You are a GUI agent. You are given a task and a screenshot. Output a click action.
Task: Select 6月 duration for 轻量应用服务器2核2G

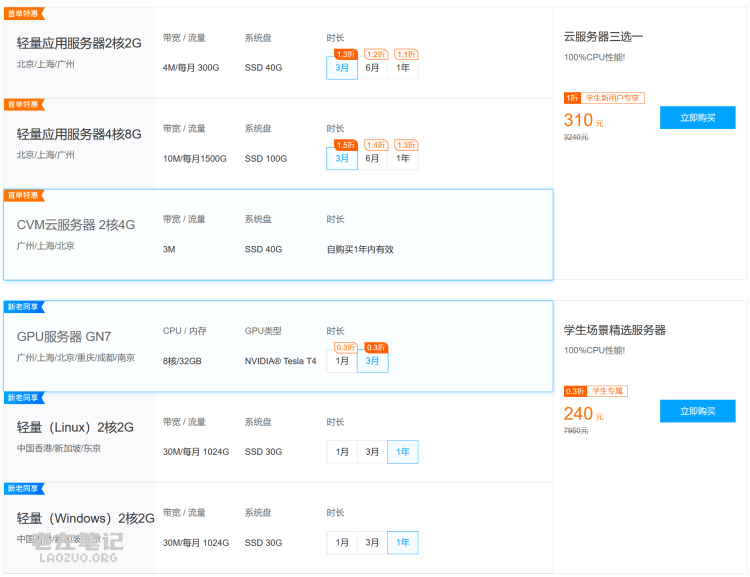point(372,68)
